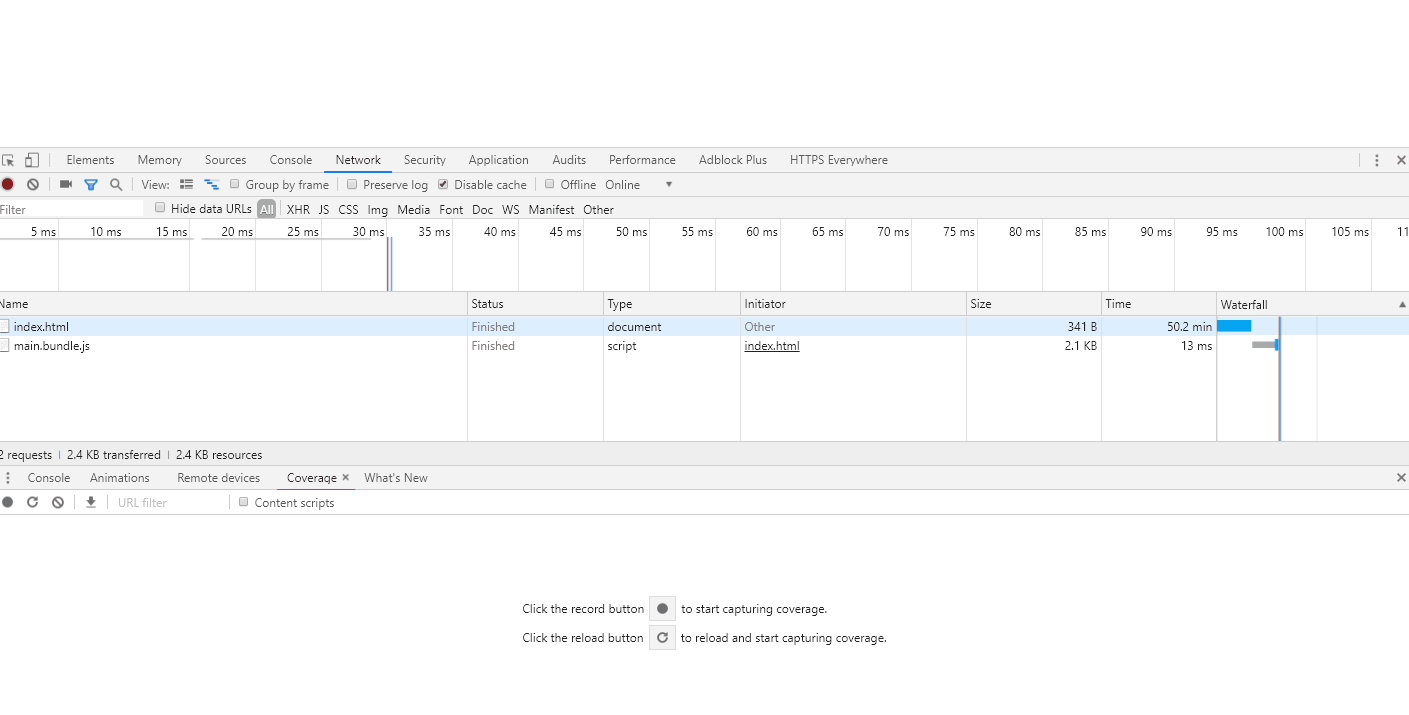
Task: Export coverage data with download icon
Action: (91, 502)
